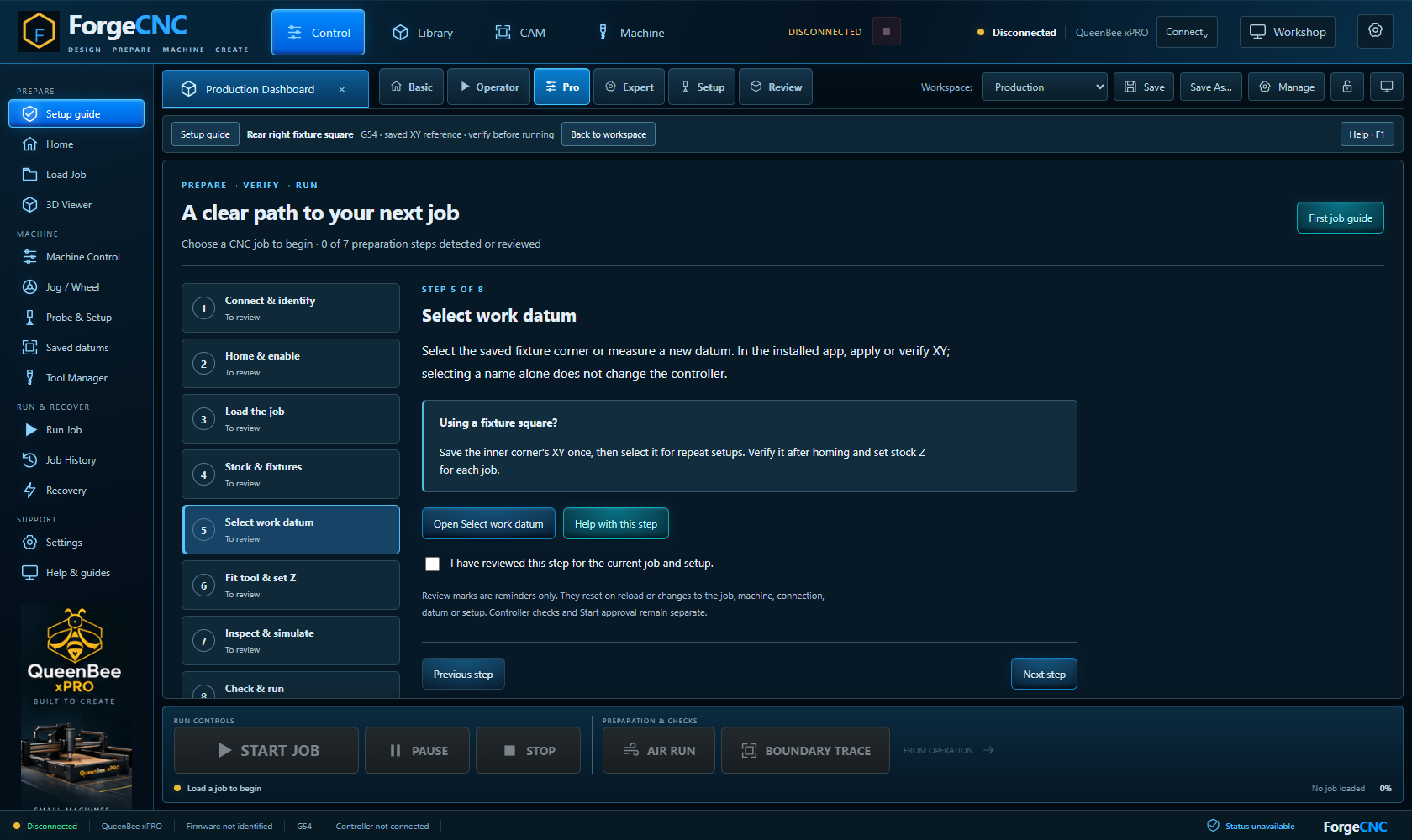Open the Machine tab
Screen dimensions: 1412x840
pos(630,33)
